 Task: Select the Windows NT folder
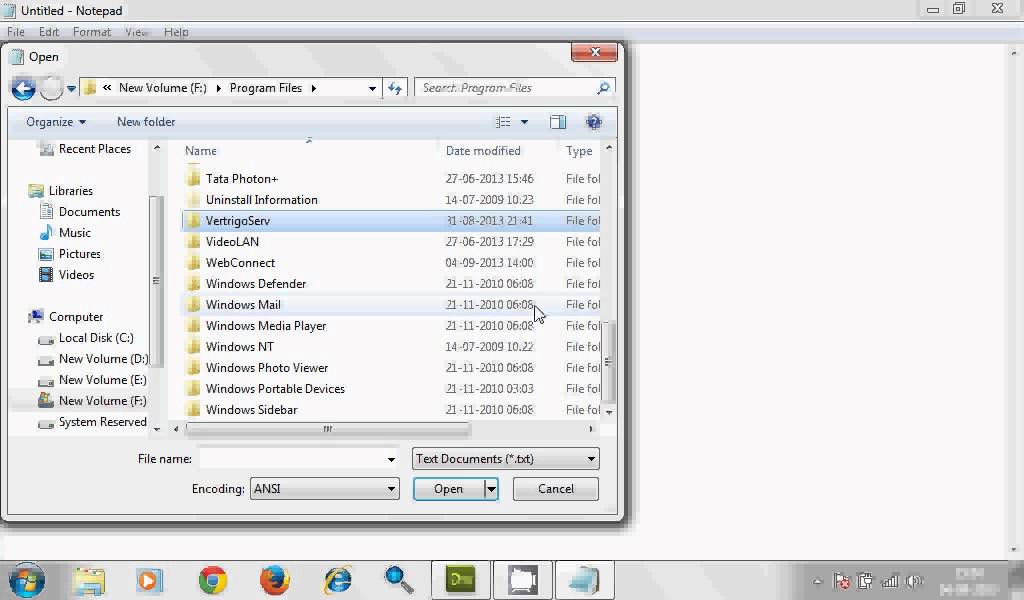point(391,347)
